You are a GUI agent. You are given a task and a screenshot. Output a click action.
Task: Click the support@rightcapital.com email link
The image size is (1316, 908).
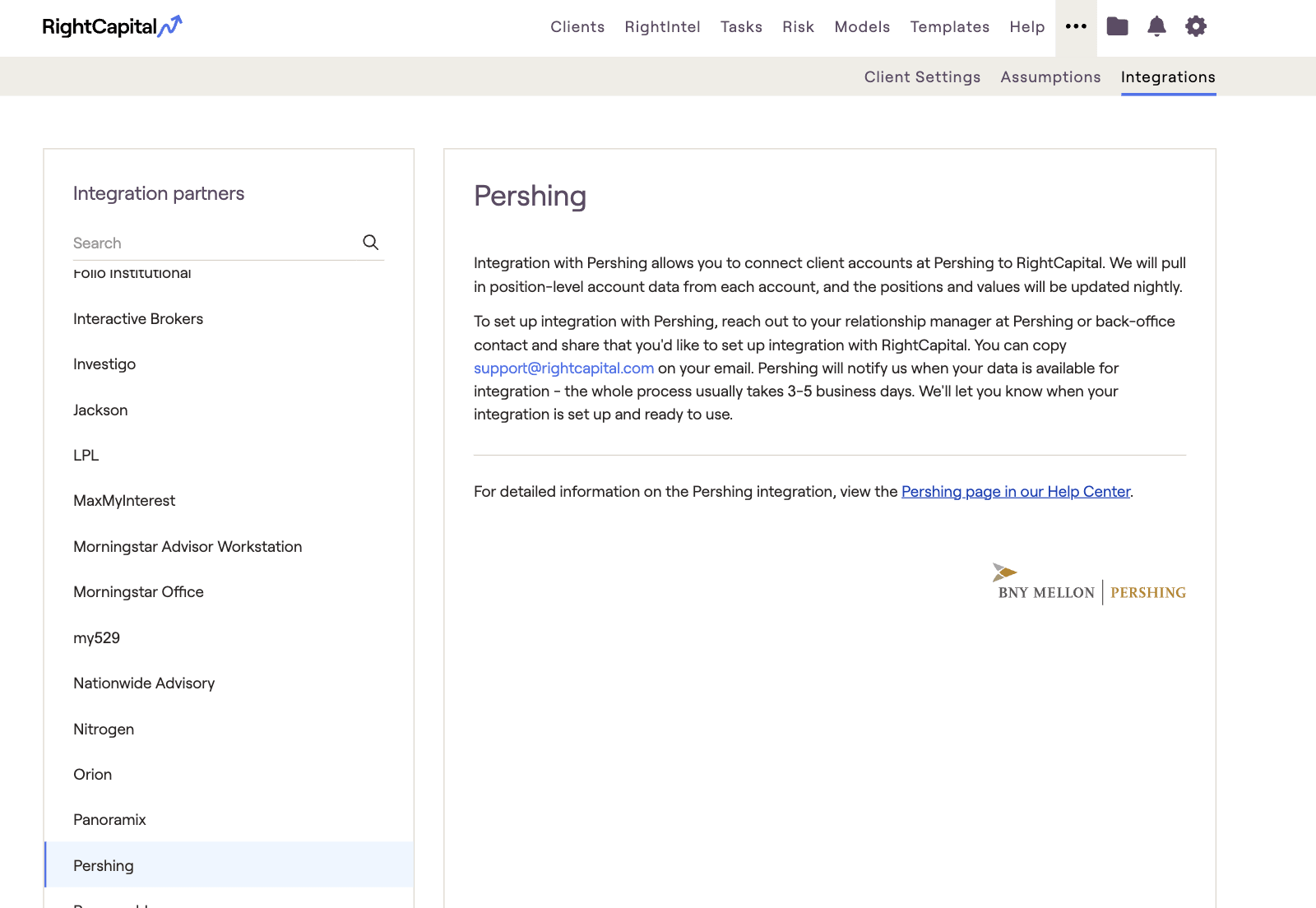coord(563,368)
